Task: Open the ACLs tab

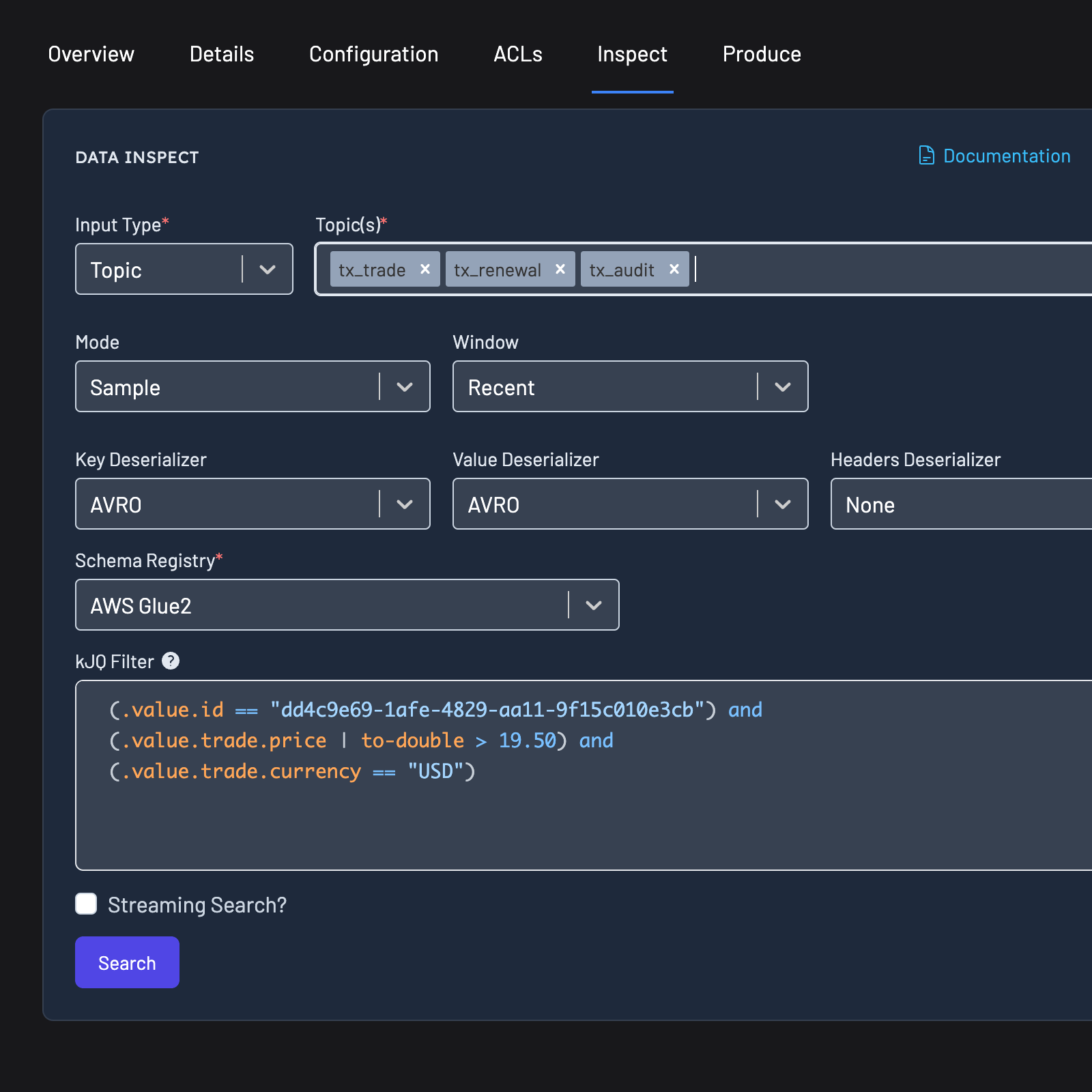Action: pos(517,54)
